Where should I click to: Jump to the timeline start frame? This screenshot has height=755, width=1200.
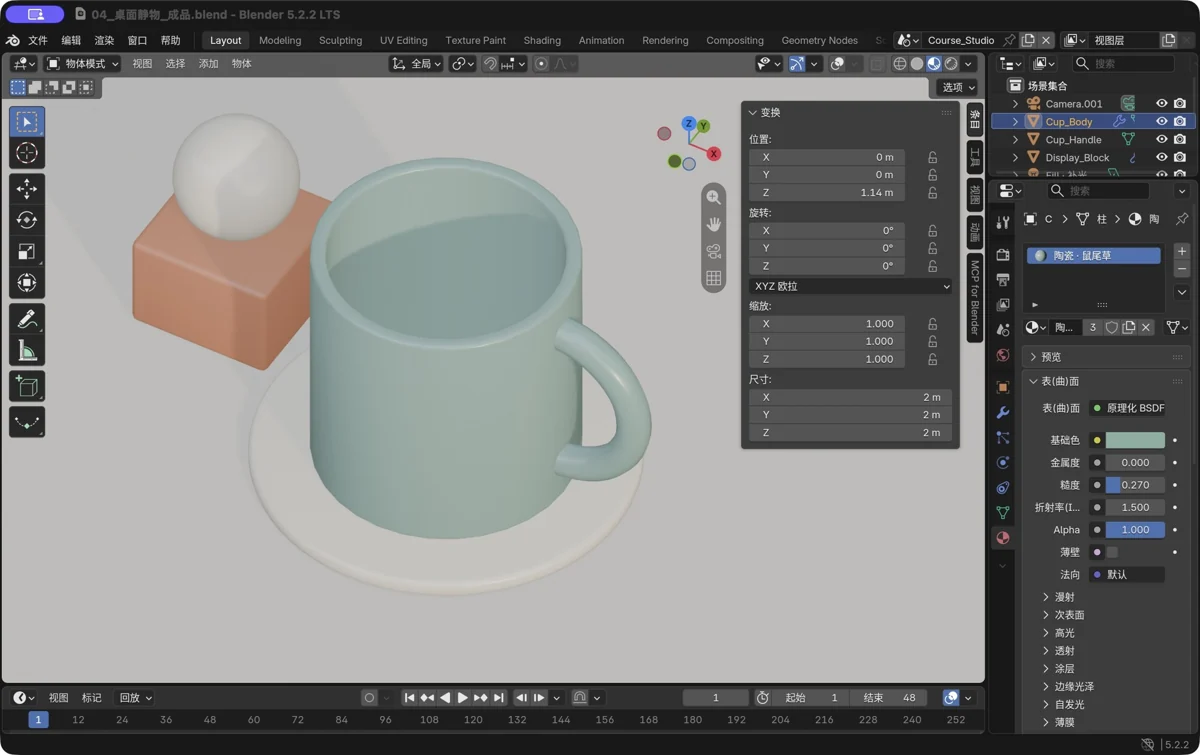[409, 698]
